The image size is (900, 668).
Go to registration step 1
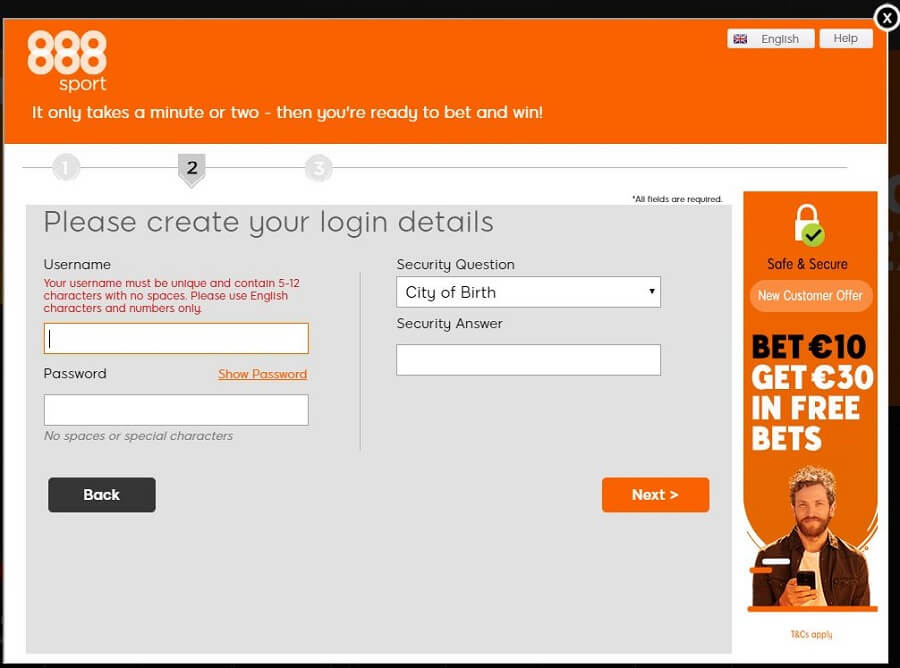tap(66, 168)
